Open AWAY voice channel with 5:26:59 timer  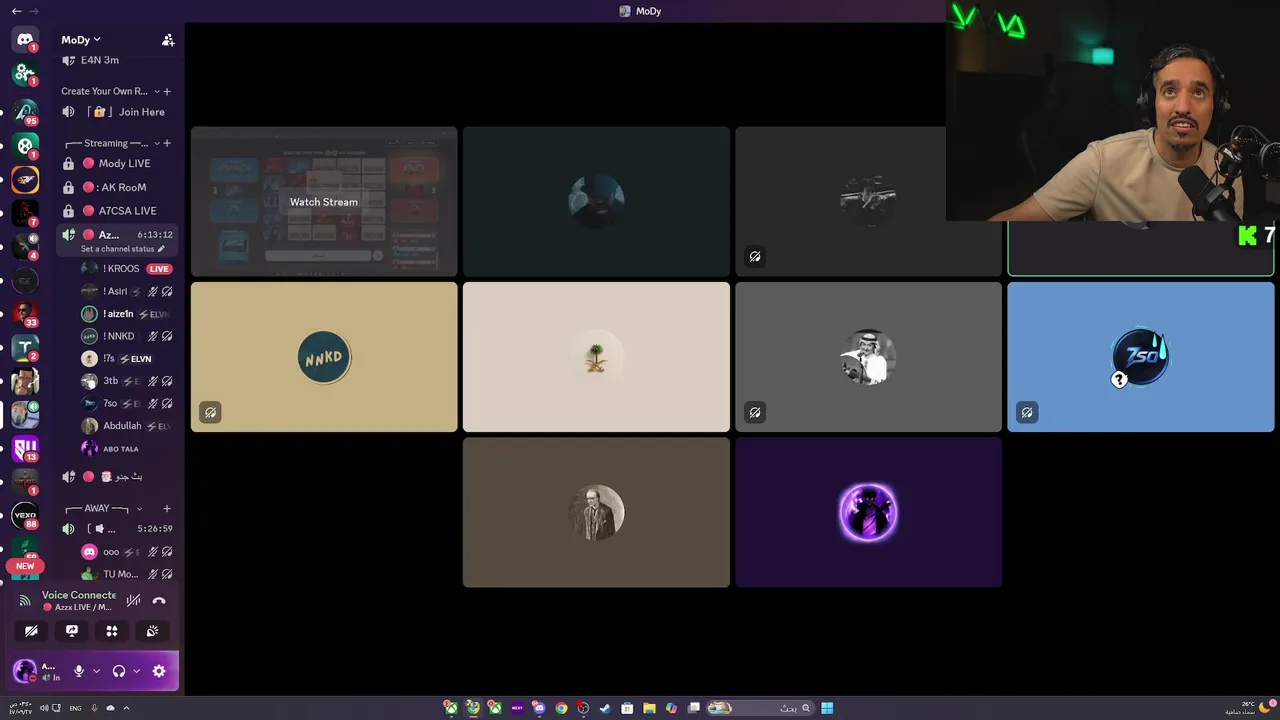(118, 529)
